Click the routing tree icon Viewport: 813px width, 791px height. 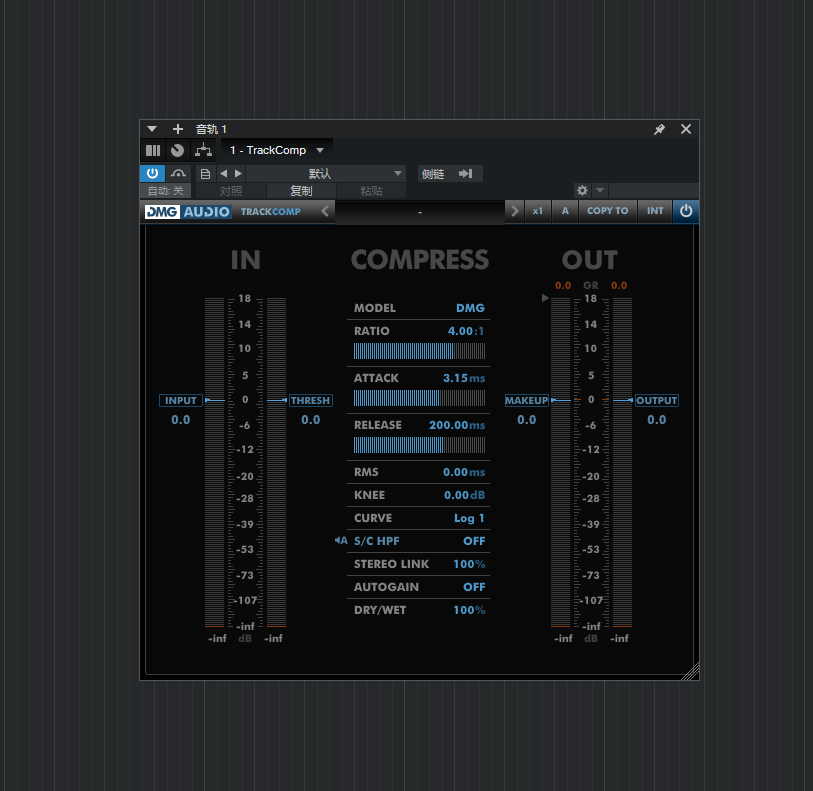click(203, 150)
